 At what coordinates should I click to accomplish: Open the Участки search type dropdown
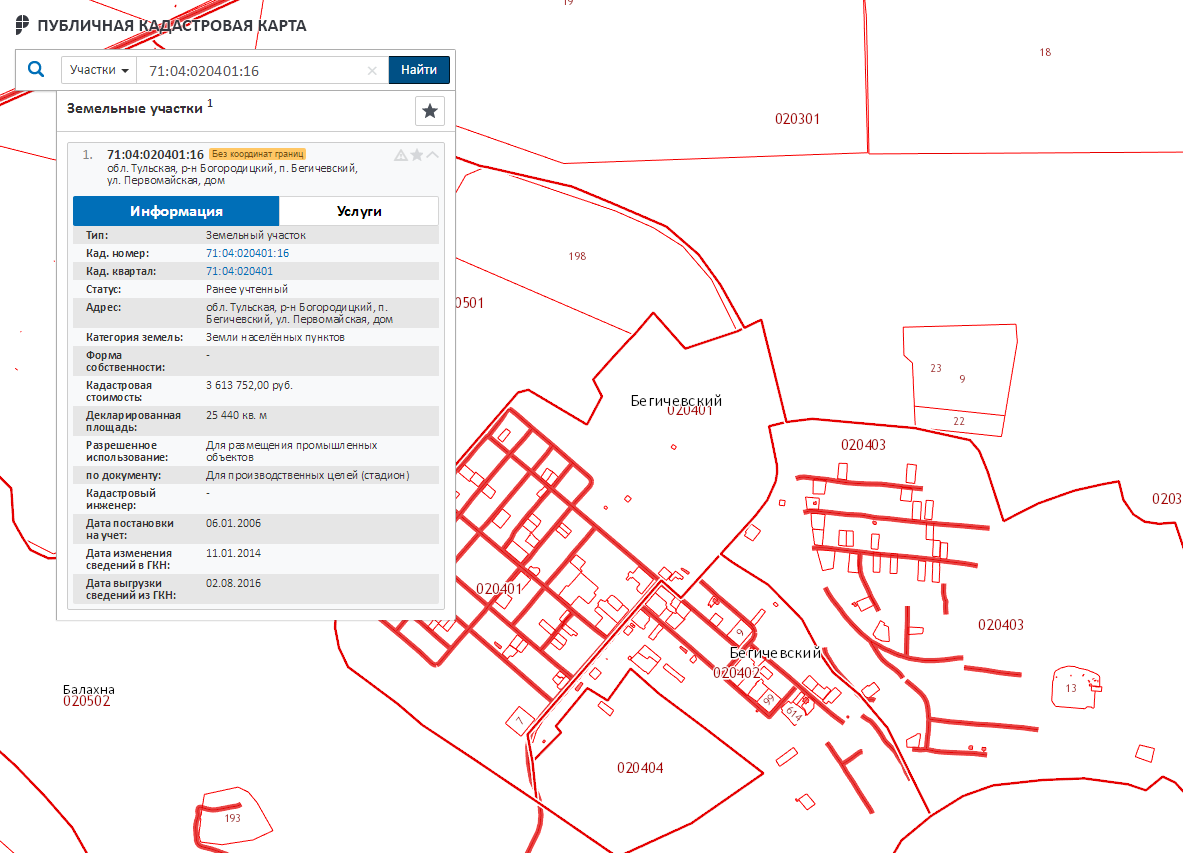(99, 70)
